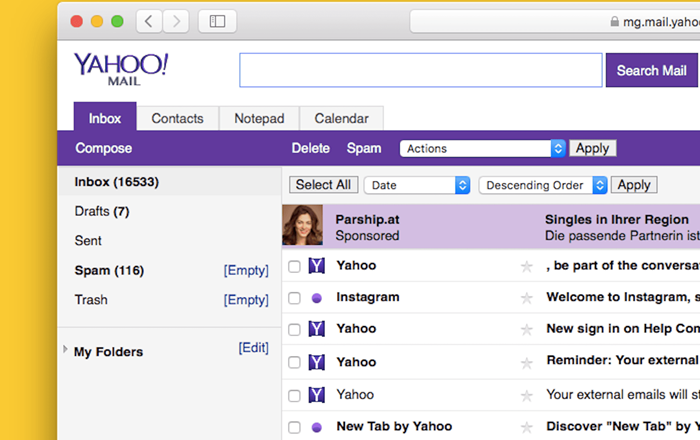Screen dimensions: 700x440
Task: Click the Yahoo icon beside 'Your external emails will'
Action: coord(317,395)
